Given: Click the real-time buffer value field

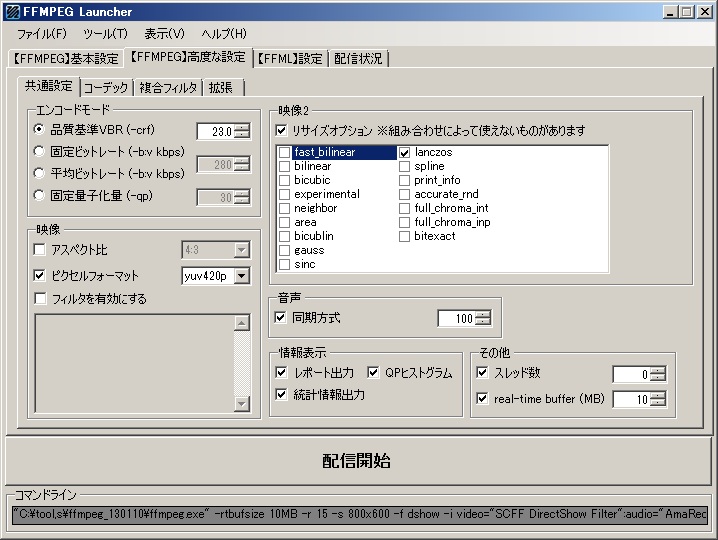Looking at the screenshot, I should pos(631,399).
